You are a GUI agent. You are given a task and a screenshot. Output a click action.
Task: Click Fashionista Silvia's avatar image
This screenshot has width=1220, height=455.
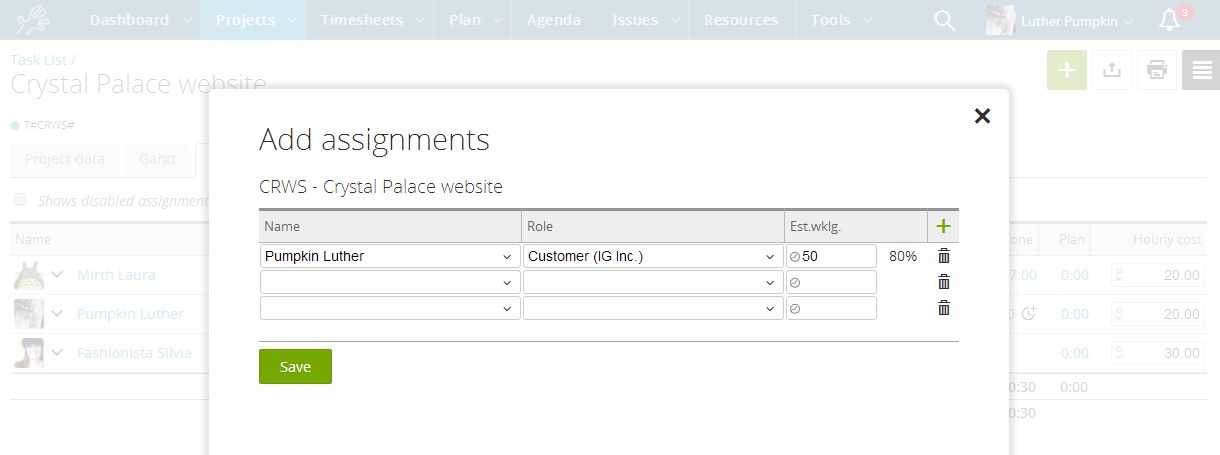pos(29,353)
